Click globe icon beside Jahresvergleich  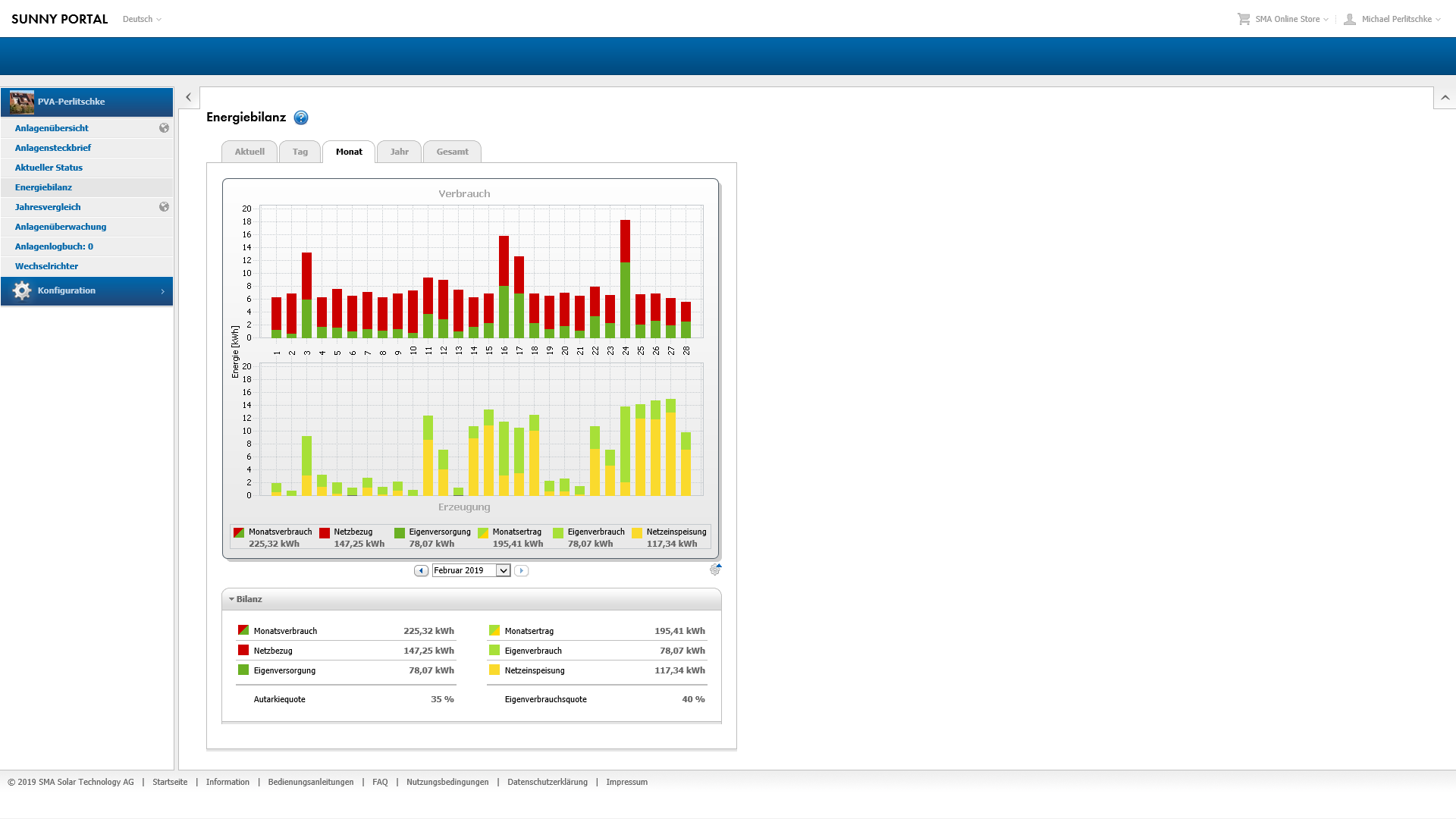tap(164, 207)
